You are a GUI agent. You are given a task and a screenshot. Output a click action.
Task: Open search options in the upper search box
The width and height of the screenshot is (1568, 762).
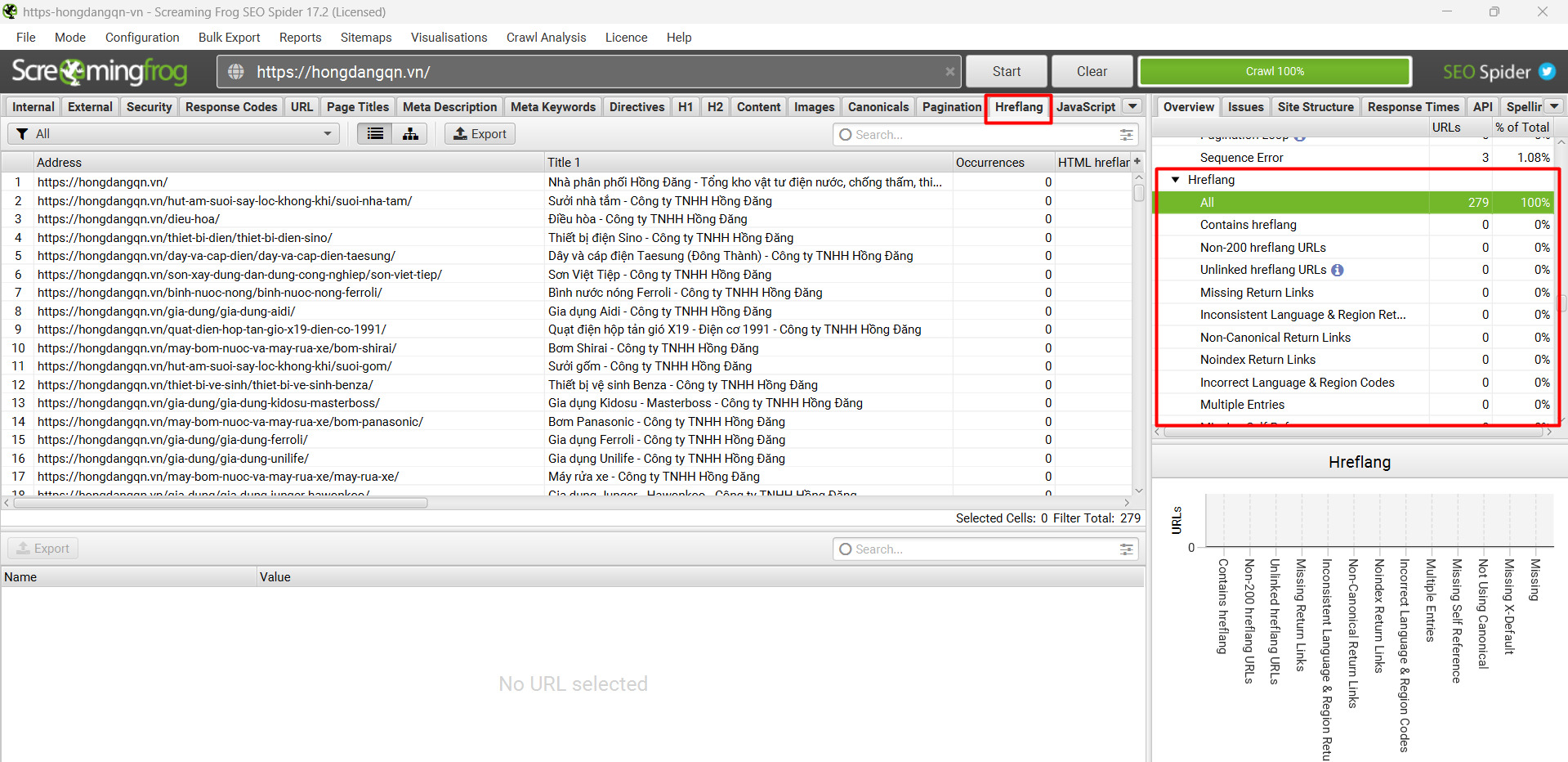click(x=1127, y=135)
